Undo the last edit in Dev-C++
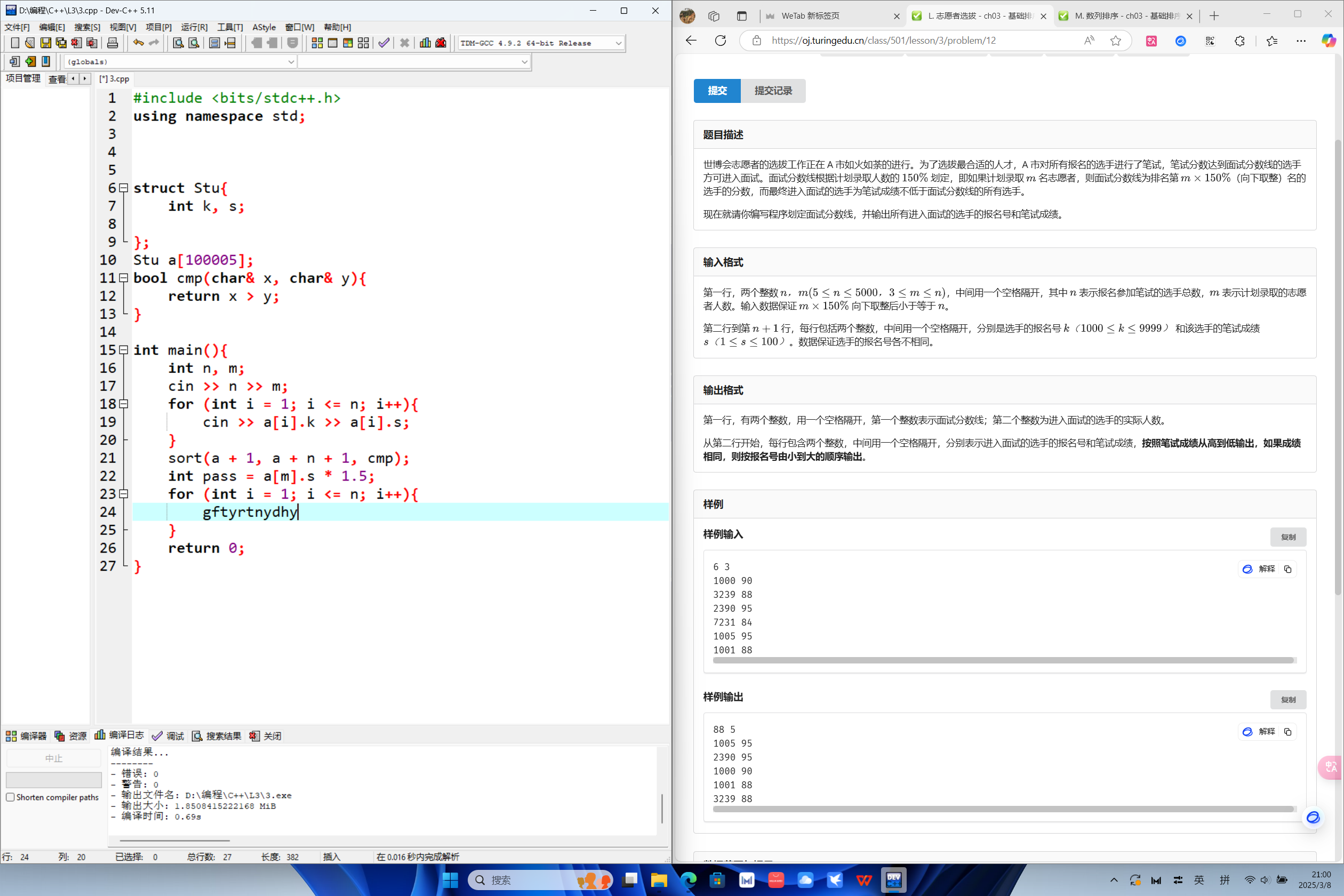The width and height of the screenshot is (1344, 896). coord(138,43)
